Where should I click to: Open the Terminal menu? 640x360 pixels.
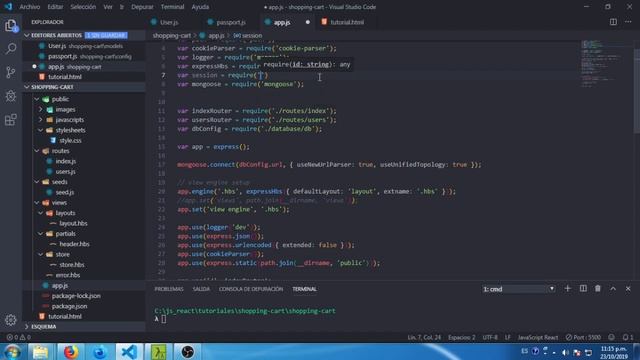(x=172, y=7)
